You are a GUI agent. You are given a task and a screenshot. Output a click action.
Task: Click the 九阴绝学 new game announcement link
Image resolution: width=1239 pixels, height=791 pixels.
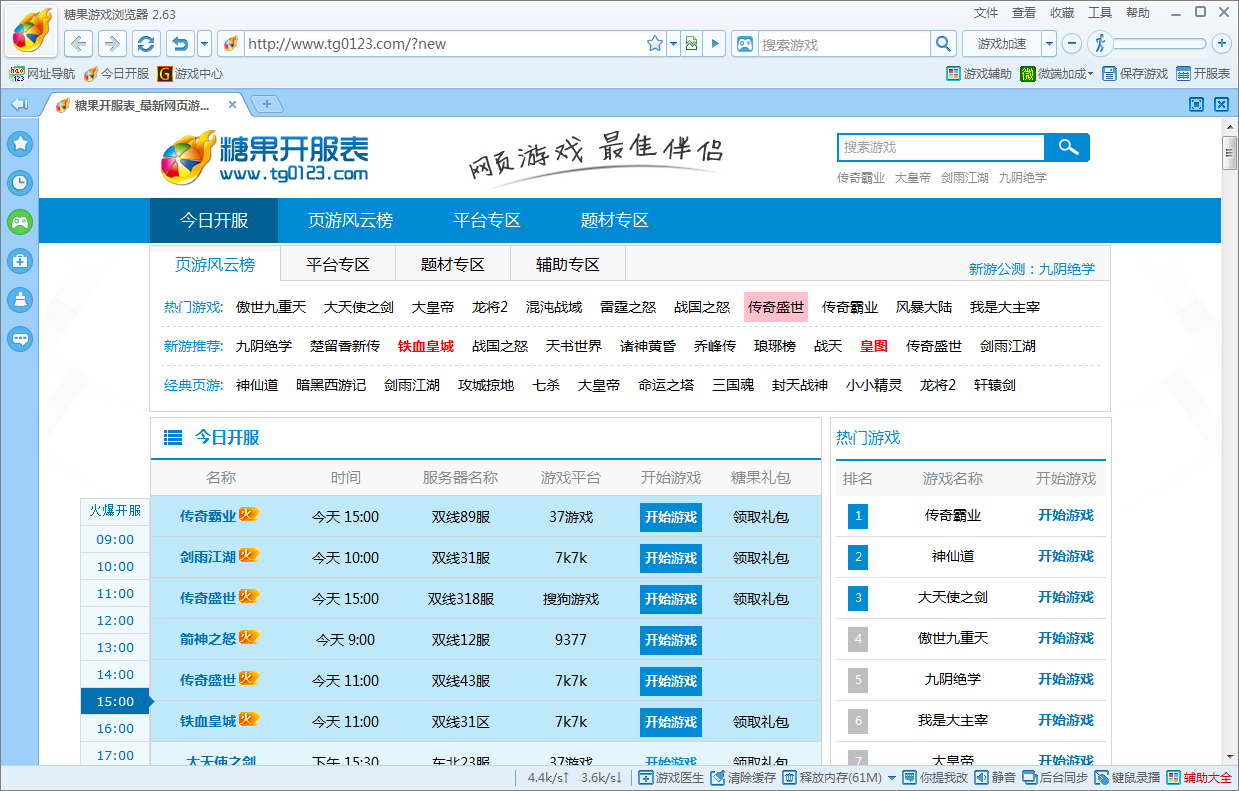[x=1067, y=269]
